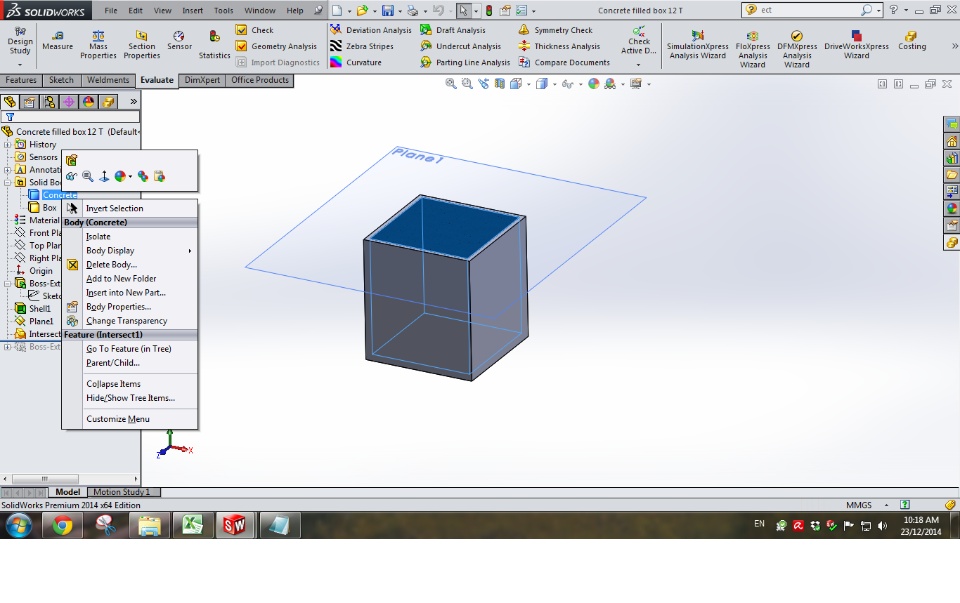Open the Tools menu
The height and width of the screenshot is (603, 960).
223,10
